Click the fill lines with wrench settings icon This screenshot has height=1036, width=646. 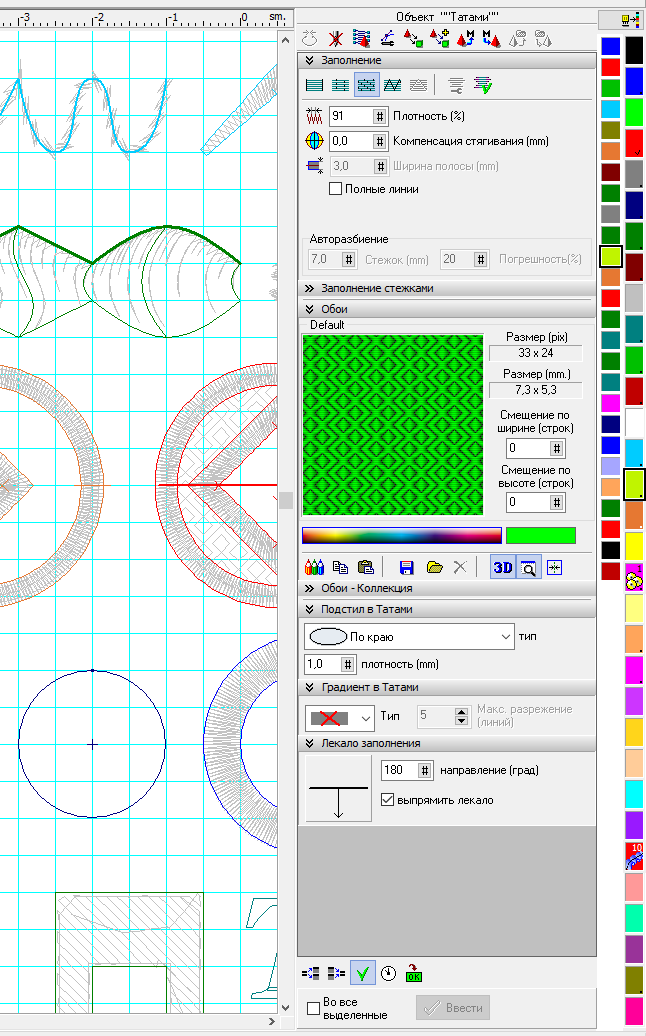[456, 85]
